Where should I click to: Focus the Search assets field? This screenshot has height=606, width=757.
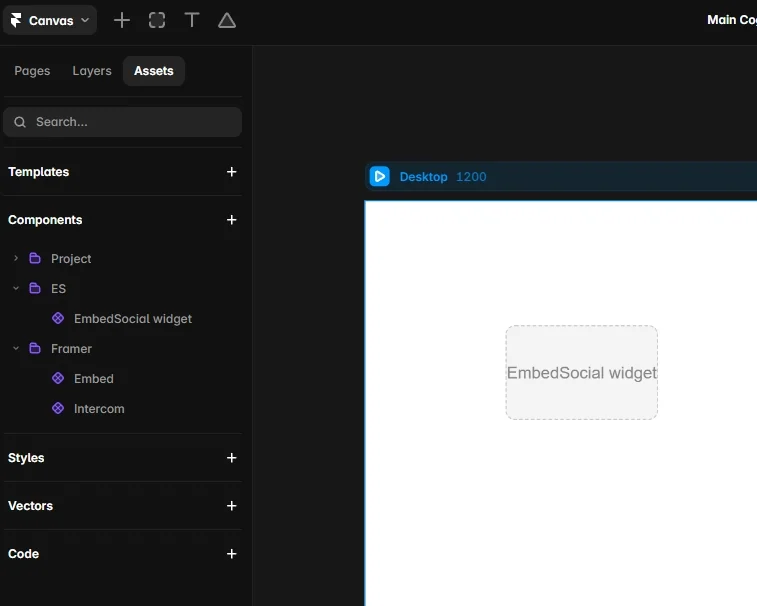pos(123,122)
